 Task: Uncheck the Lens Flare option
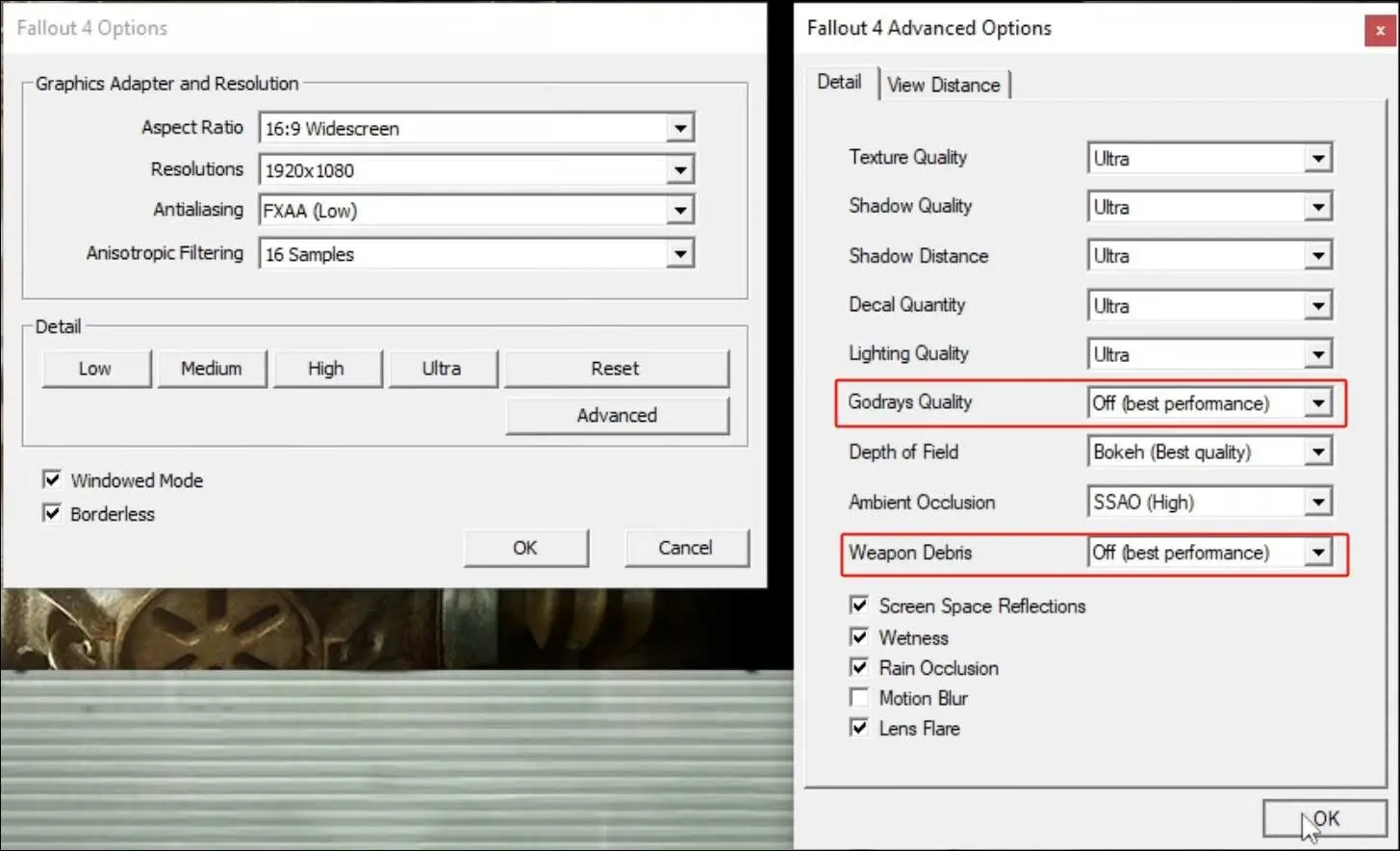859,728
